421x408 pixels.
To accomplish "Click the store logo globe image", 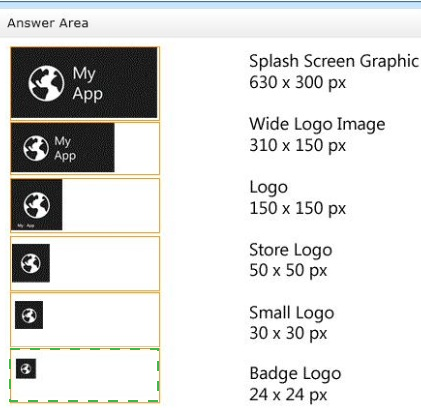I will [31, 263].
